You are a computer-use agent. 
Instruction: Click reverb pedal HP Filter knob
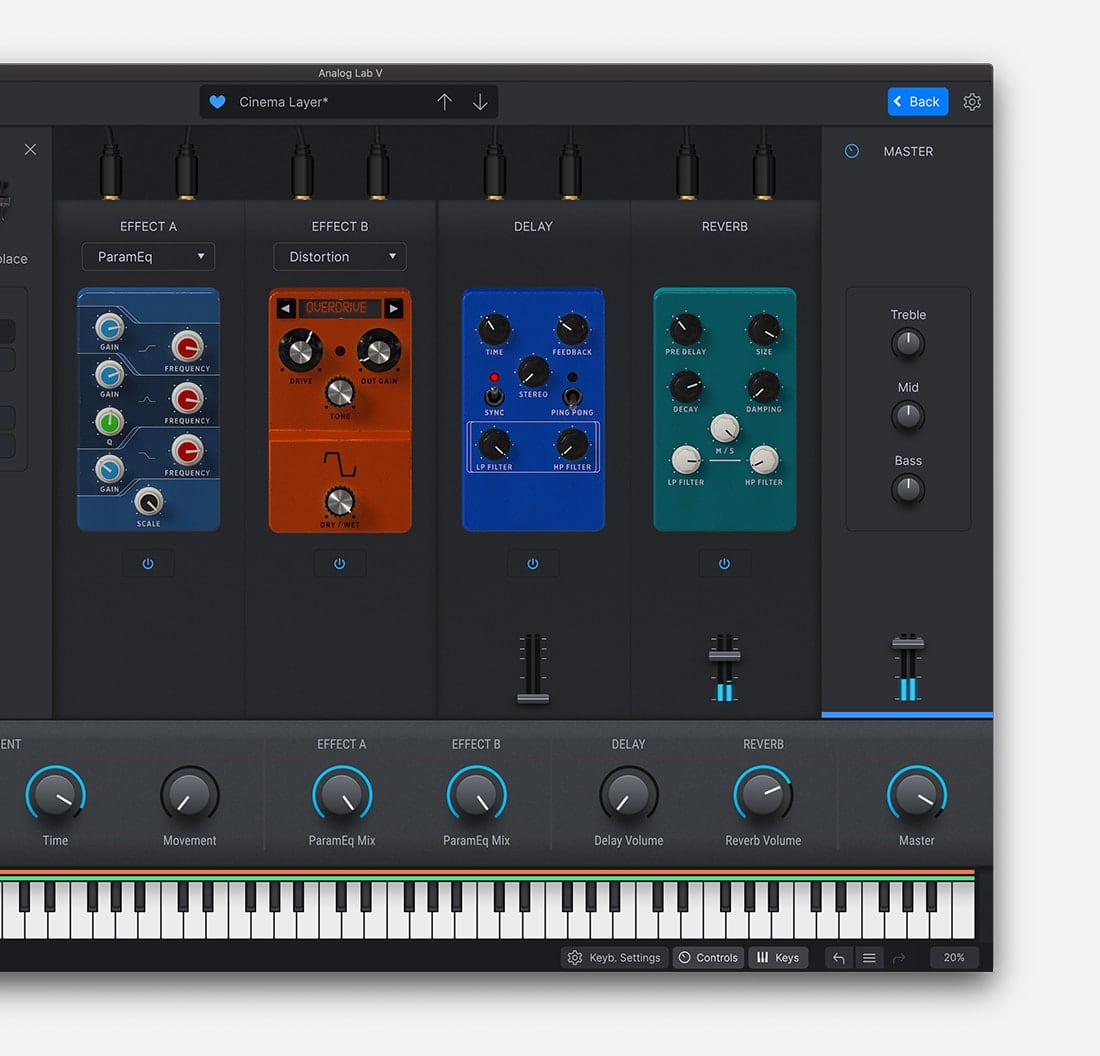click(x=764, y=460)
